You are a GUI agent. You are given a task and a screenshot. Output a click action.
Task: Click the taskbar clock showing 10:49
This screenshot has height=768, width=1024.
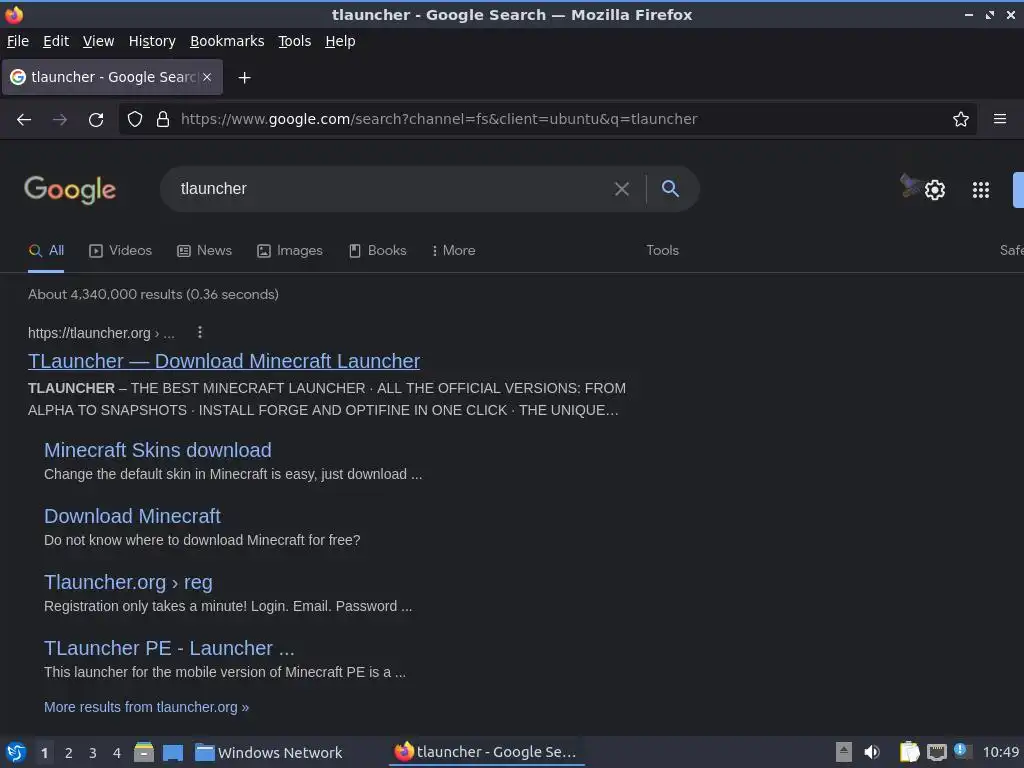pyautogui.click(x=1000, y=752)
